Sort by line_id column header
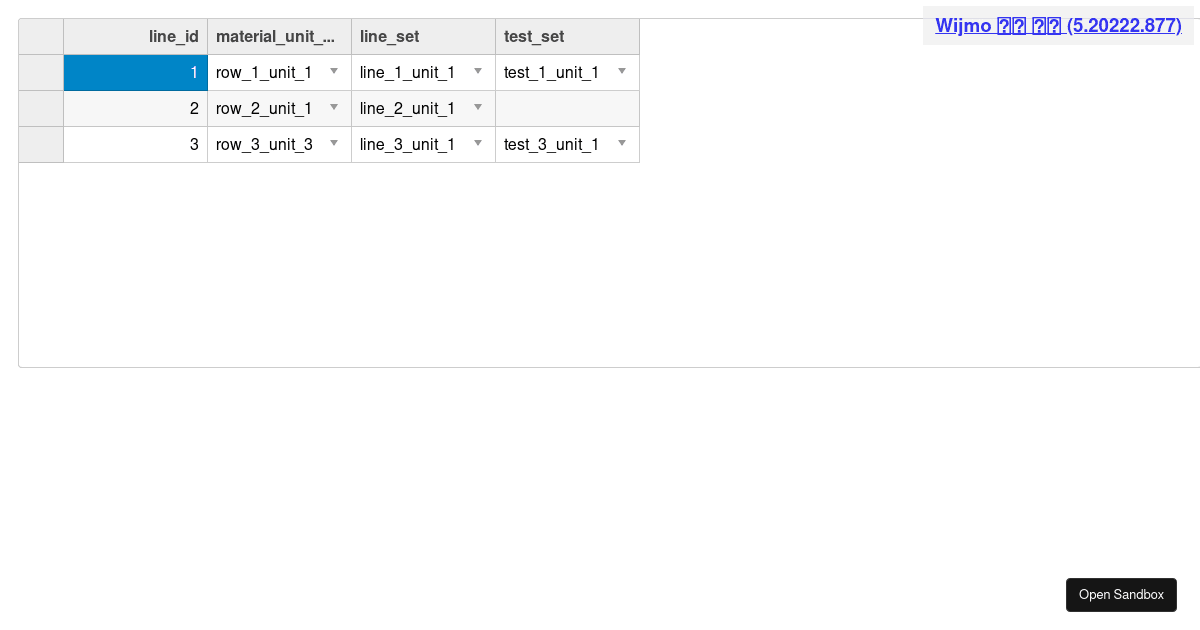This screenshot has height=630, width=1200. tap(136, 37)
